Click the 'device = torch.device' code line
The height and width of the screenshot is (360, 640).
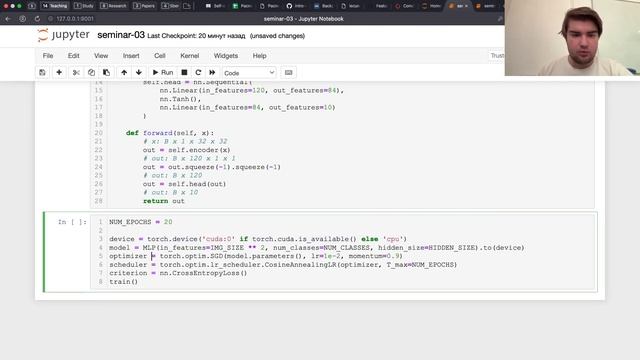pos(258,239)
